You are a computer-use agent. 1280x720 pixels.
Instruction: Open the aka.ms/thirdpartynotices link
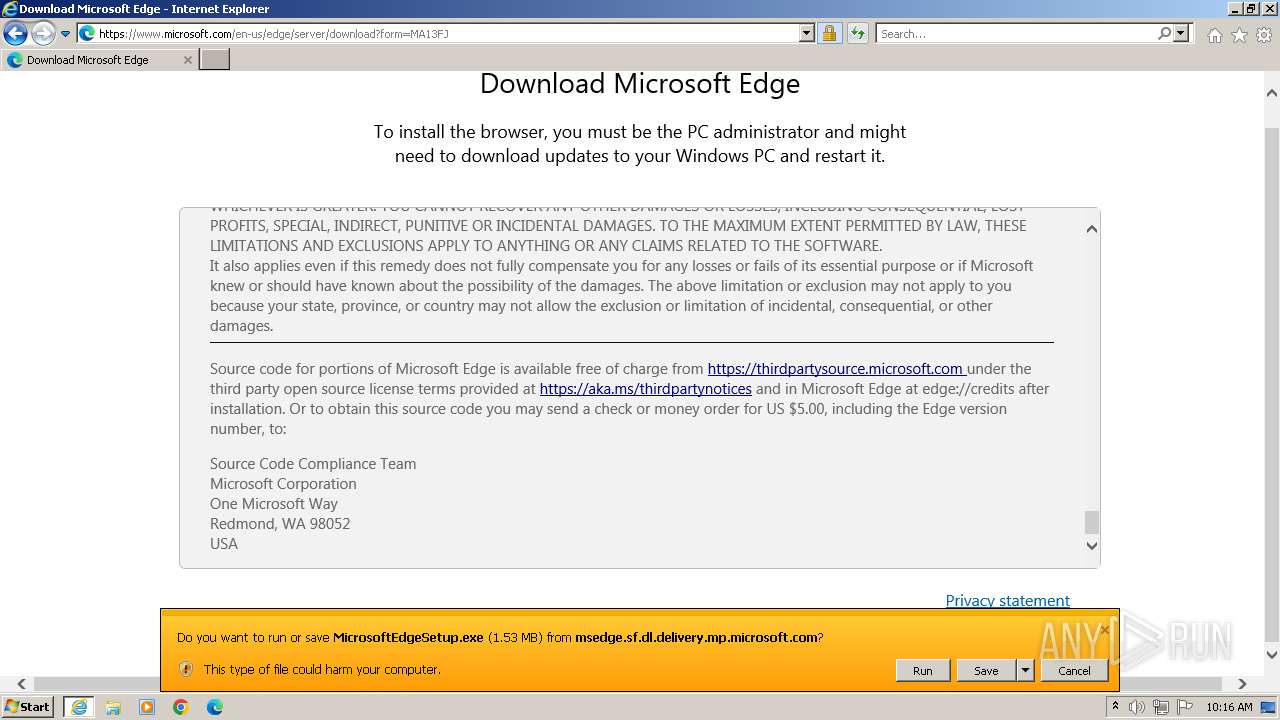[645, 389]
